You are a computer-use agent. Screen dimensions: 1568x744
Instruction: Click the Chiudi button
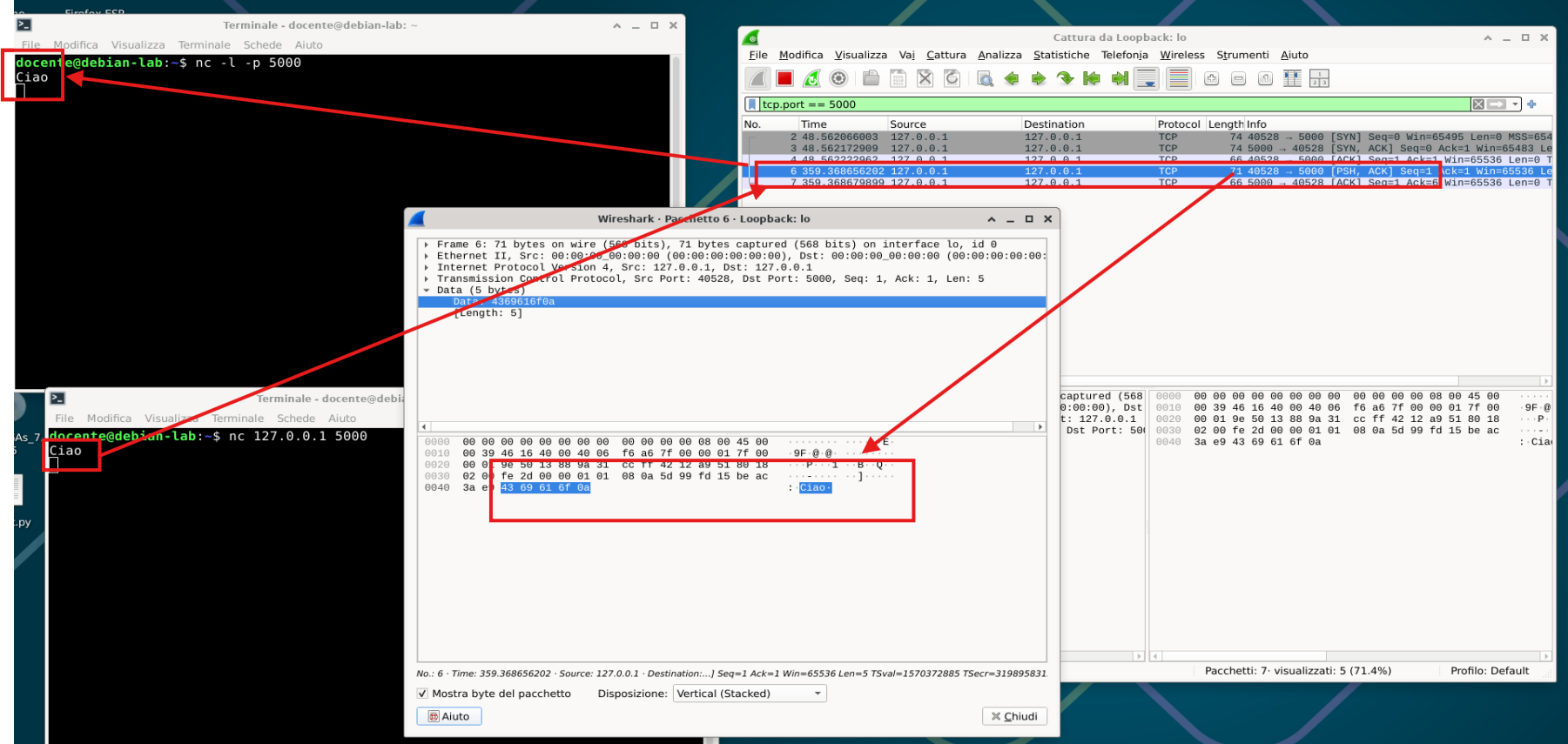pyautogui.click(x=1014, y=716)
